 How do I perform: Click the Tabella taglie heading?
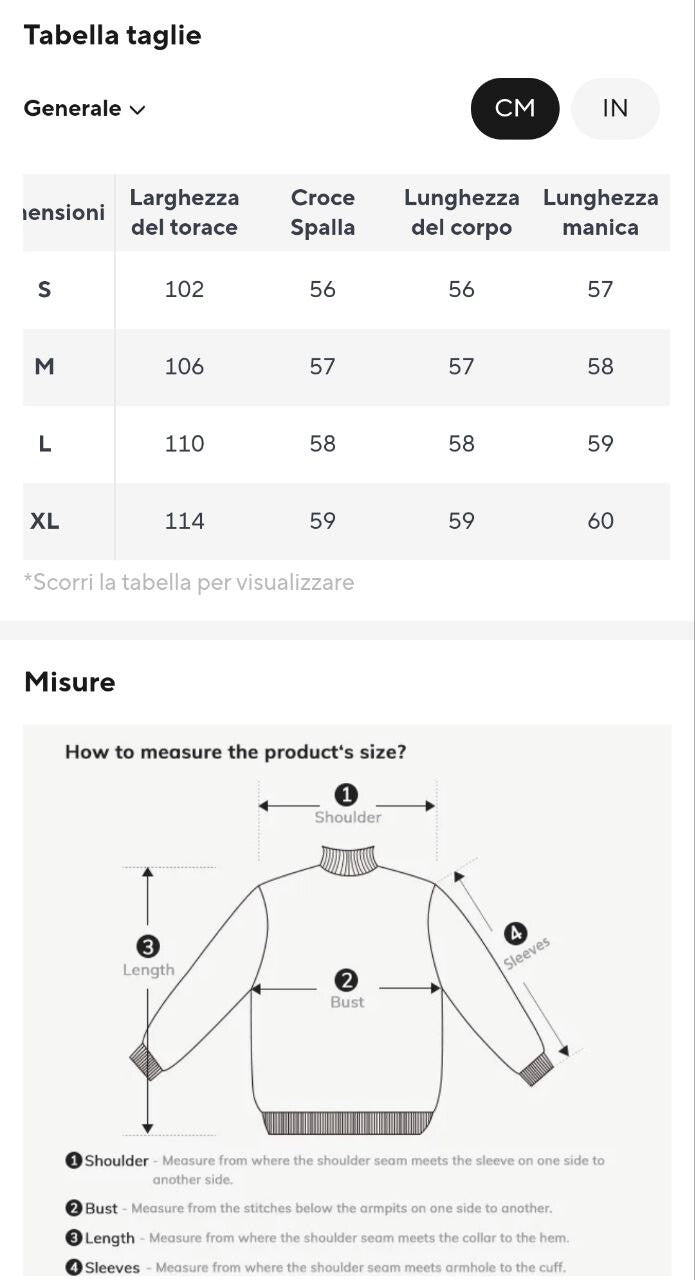(x=112, y=36)
